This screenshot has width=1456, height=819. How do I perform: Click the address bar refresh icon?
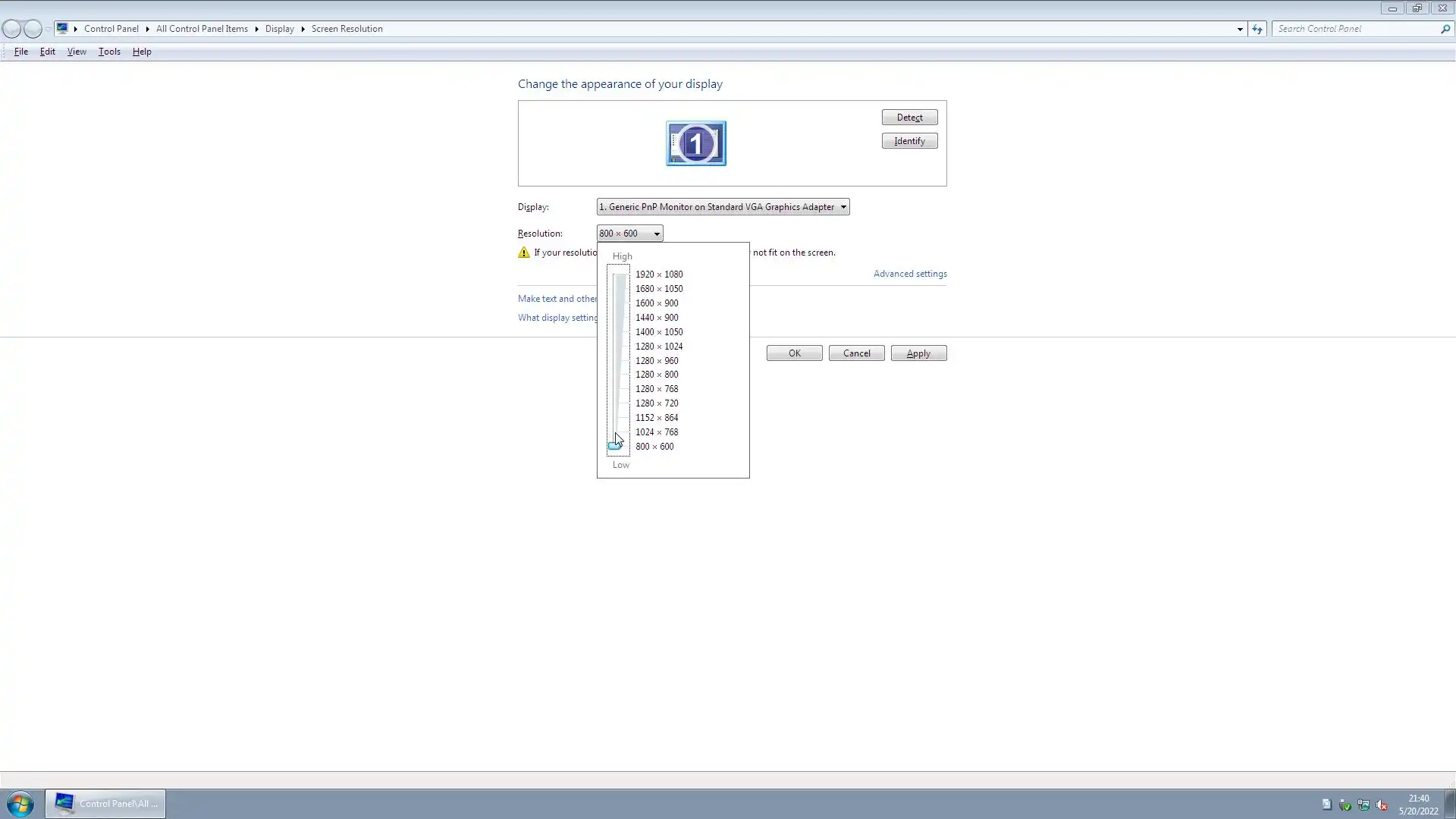click(x=1257, y=29)
